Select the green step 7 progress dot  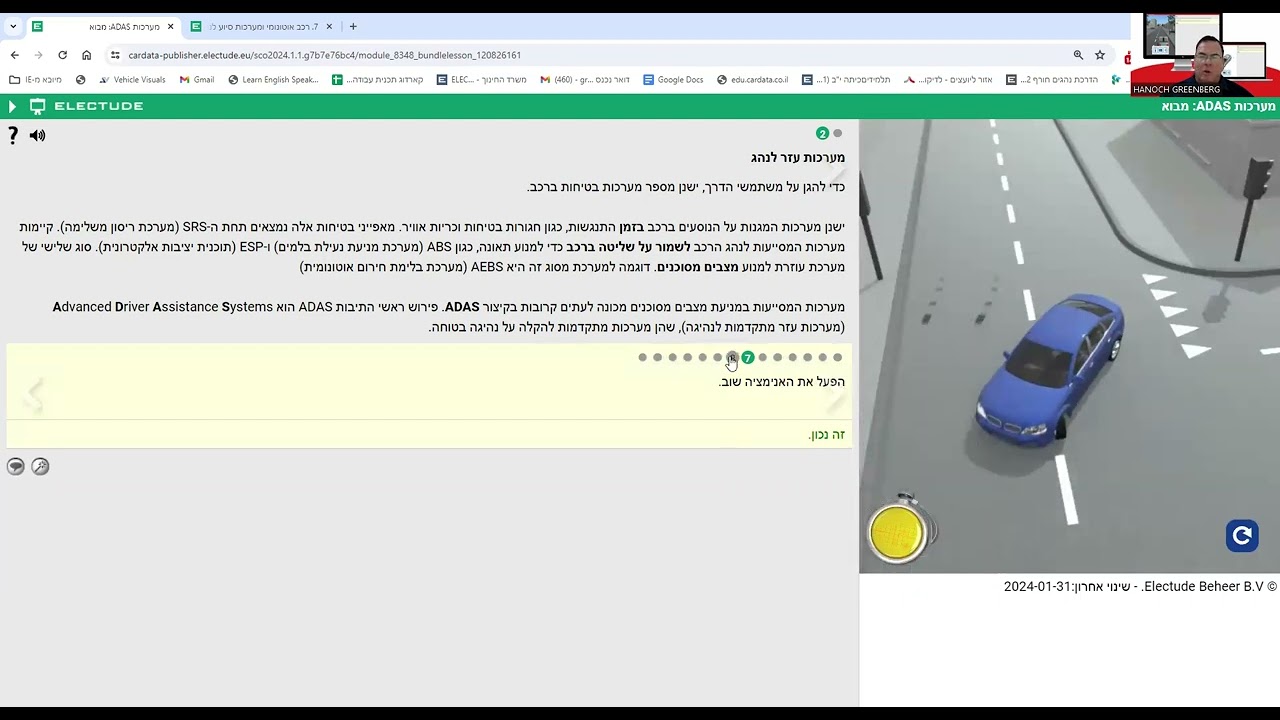coord(747,357)
